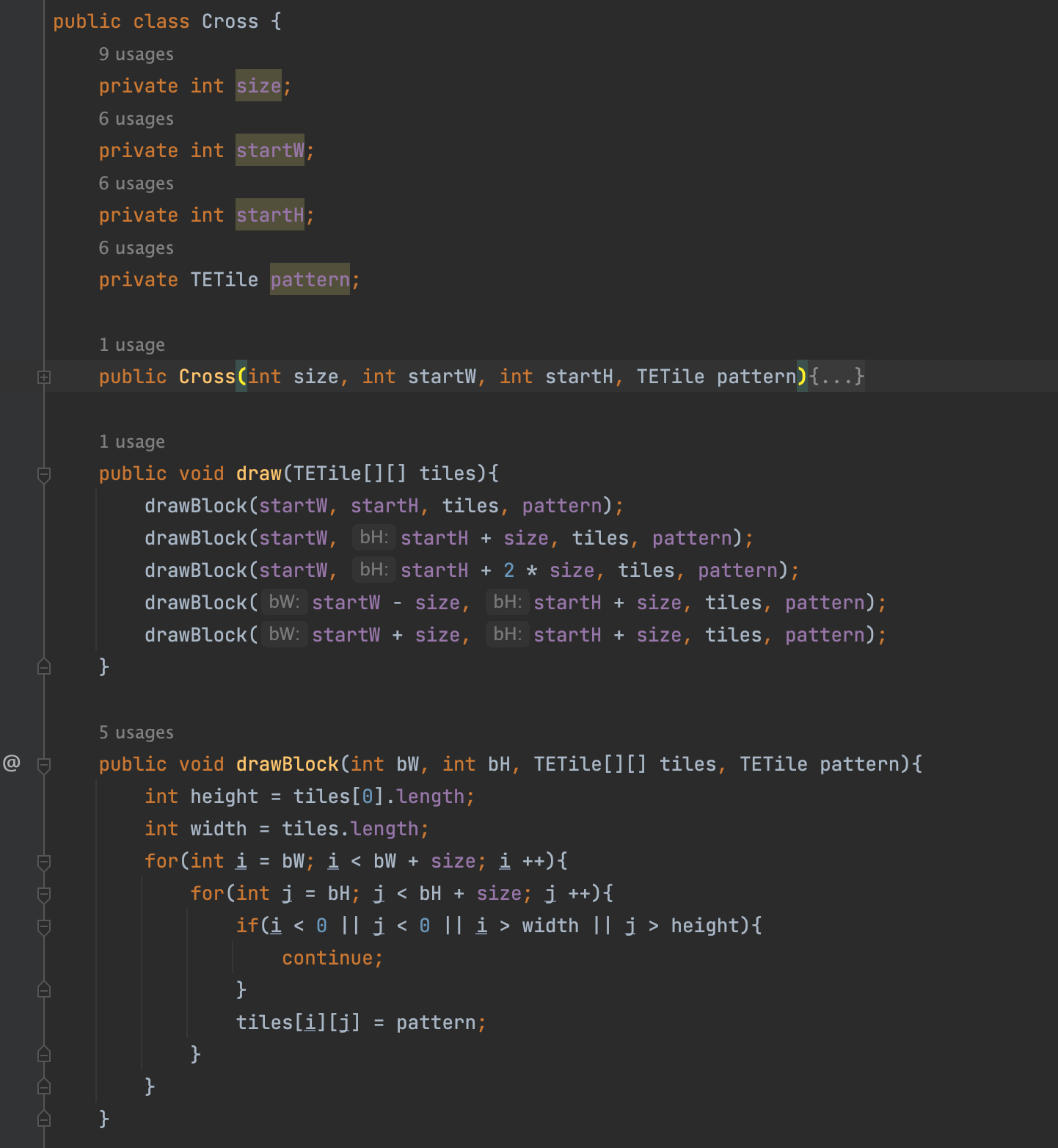1058x1148 pixels.
Task: Place cursor on the continue statement
Action: 332,958
